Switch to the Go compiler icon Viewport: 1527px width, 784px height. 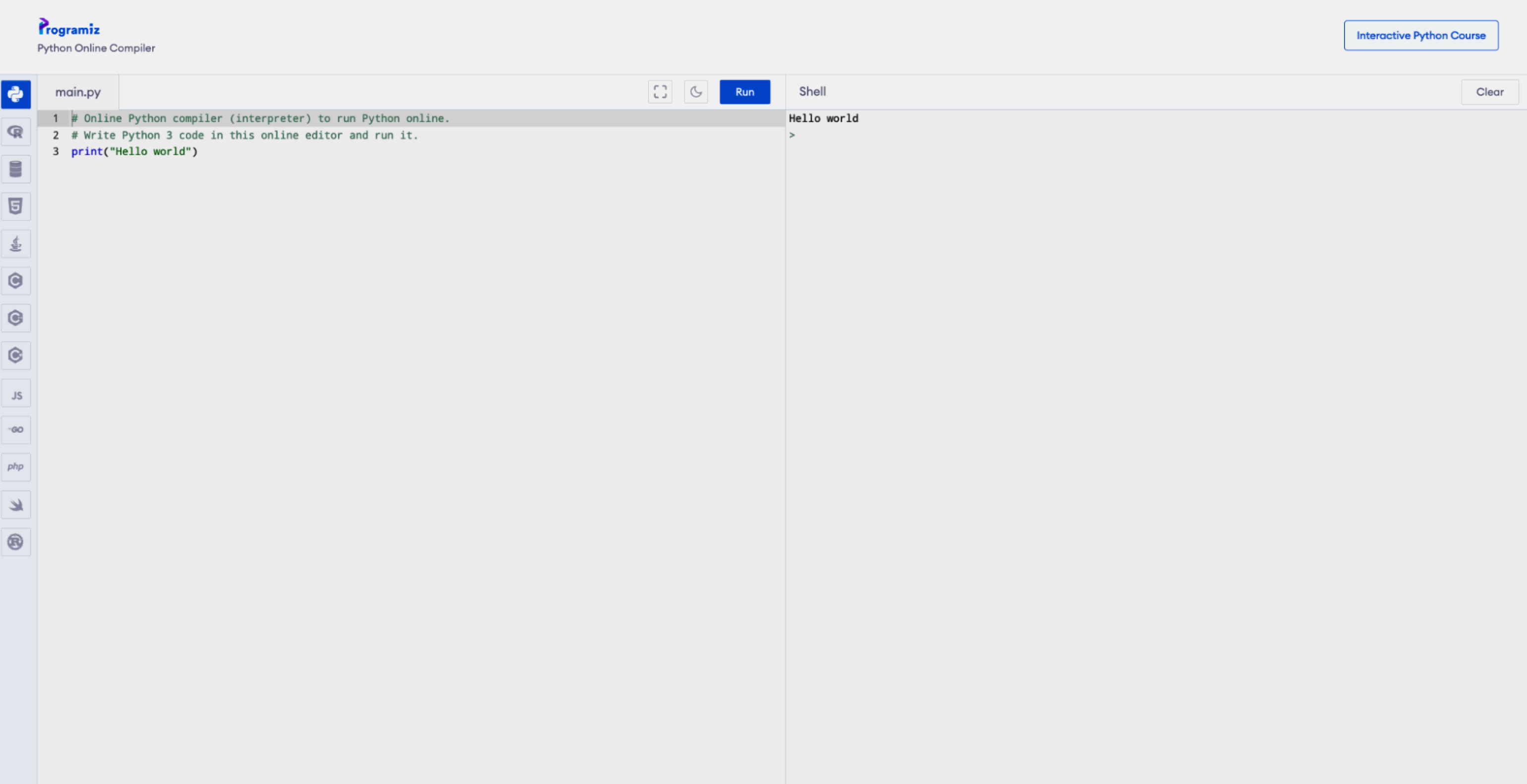[16, 430]
